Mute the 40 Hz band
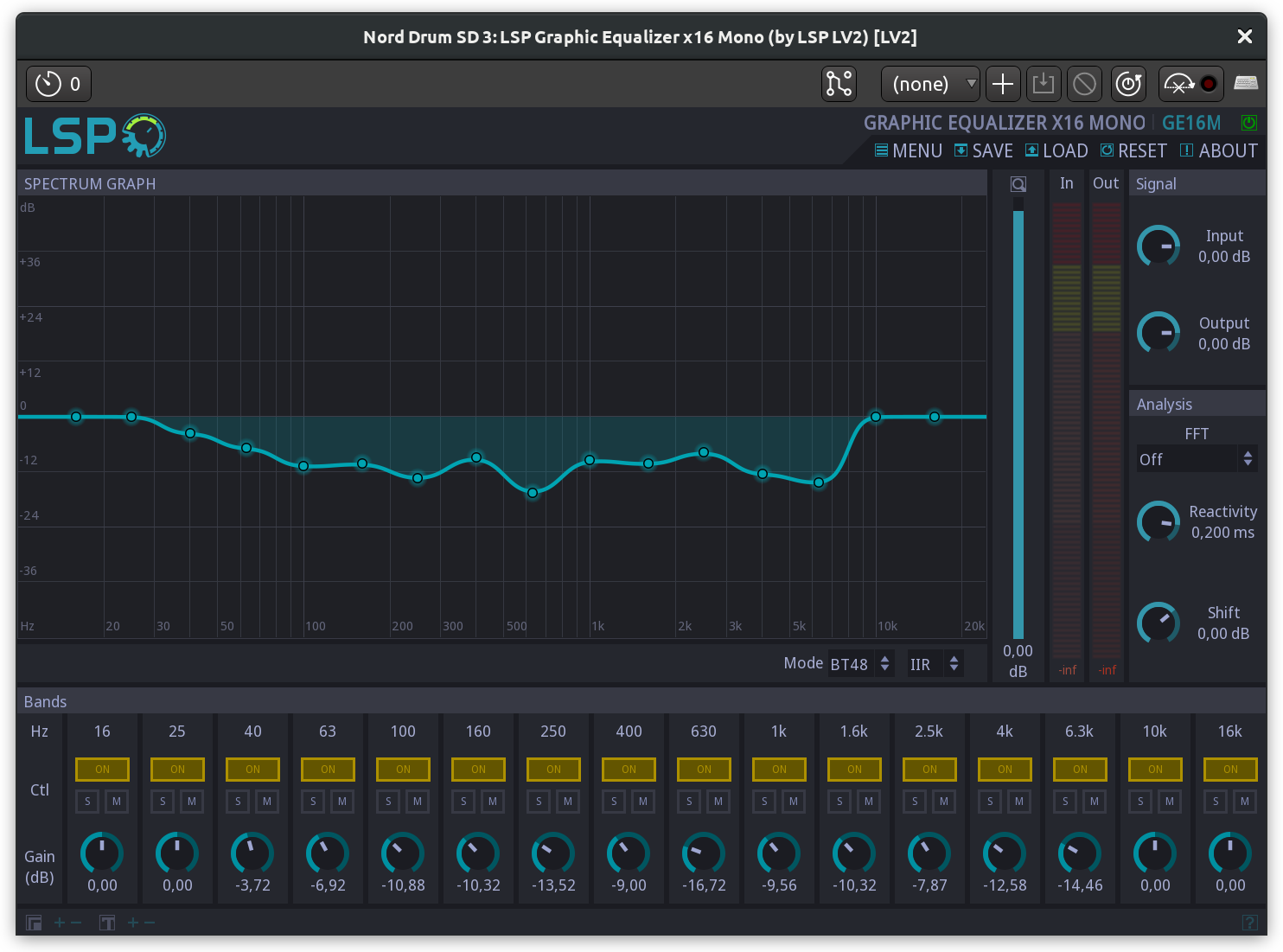The height and width of the screenshot is (952, 1283). 267,802
